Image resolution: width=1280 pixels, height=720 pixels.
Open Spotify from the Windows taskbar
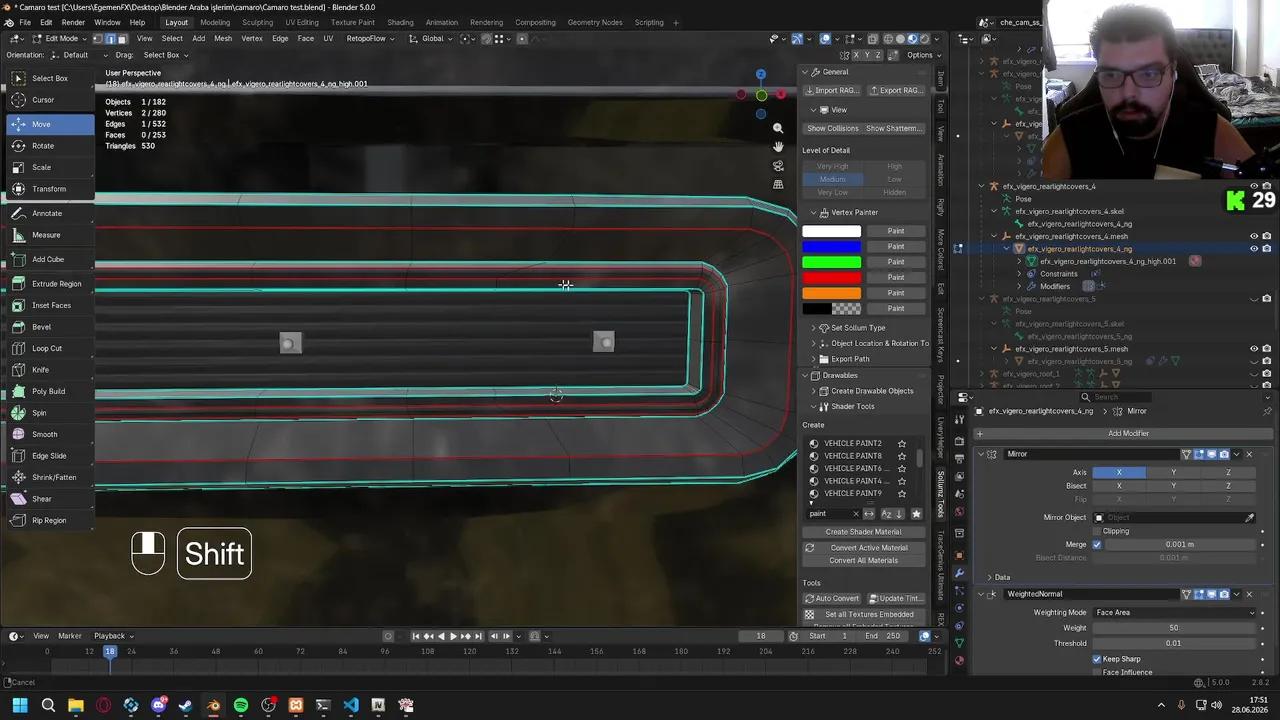pos(241,705)
